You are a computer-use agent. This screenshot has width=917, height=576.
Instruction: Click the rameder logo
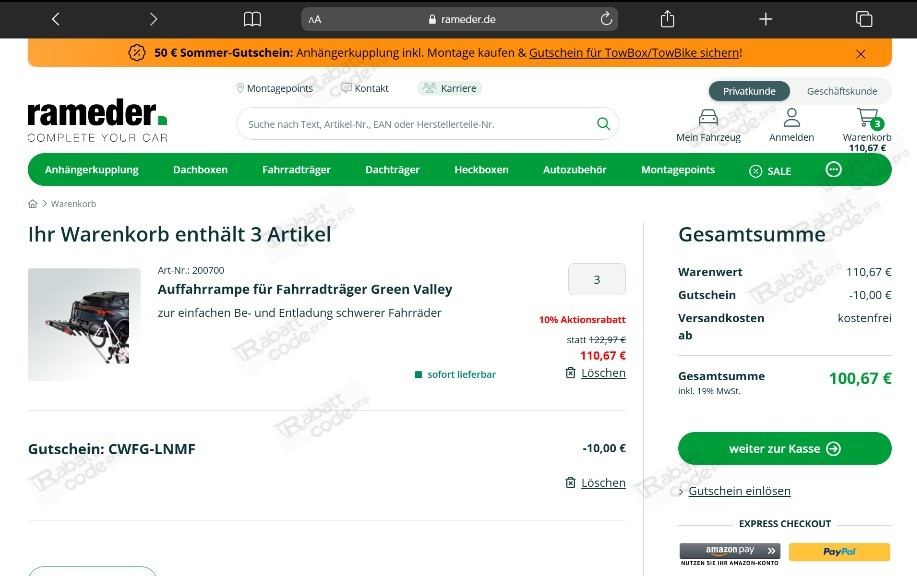[98, 120]
